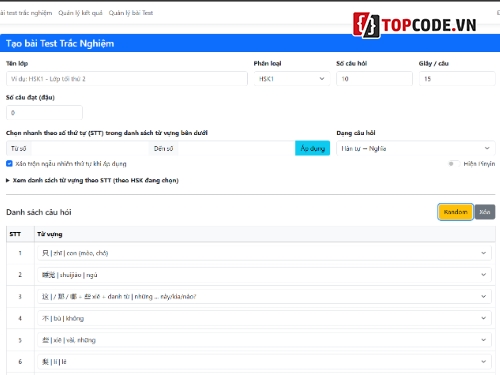Viewport: 500px width, 375px height.
Task: Click the Áp dụng button
Action: click(x=312, y=148)
